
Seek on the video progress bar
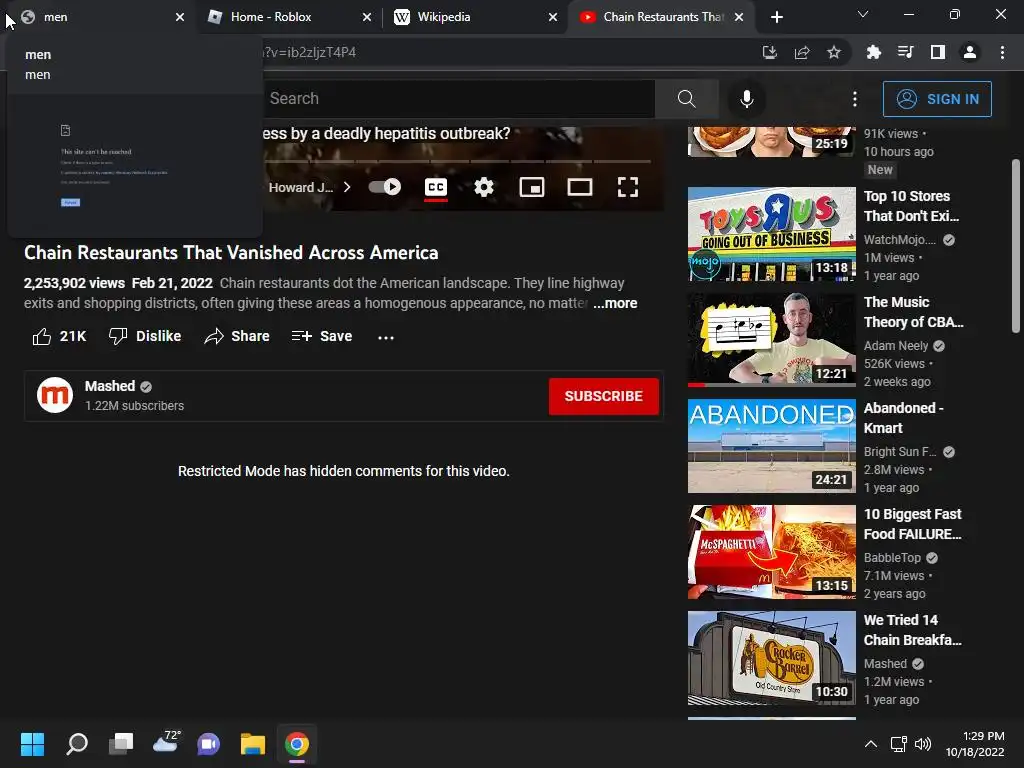pyautogui.click(x=457, y=161)
